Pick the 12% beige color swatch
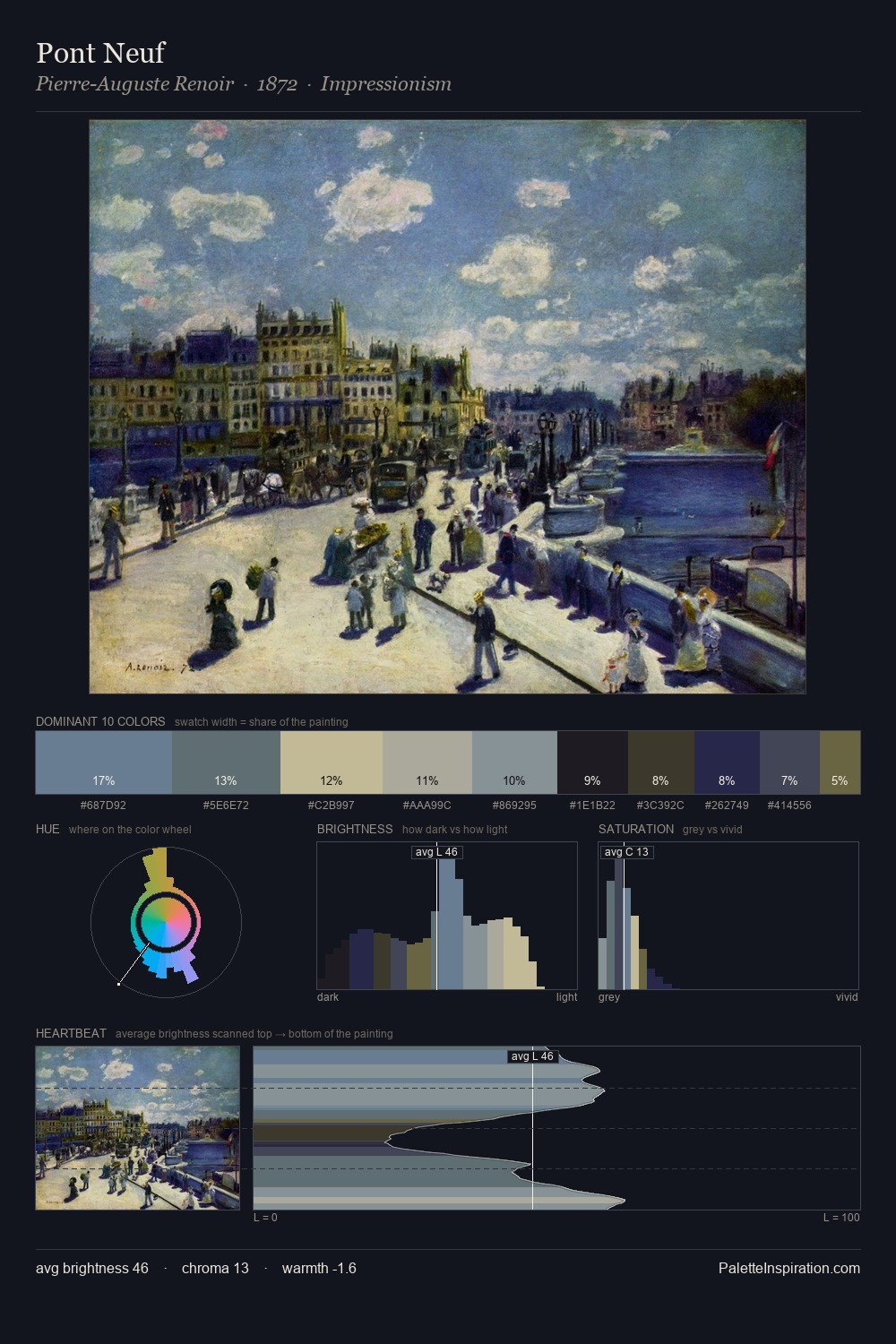 click(x=332, y=762)
